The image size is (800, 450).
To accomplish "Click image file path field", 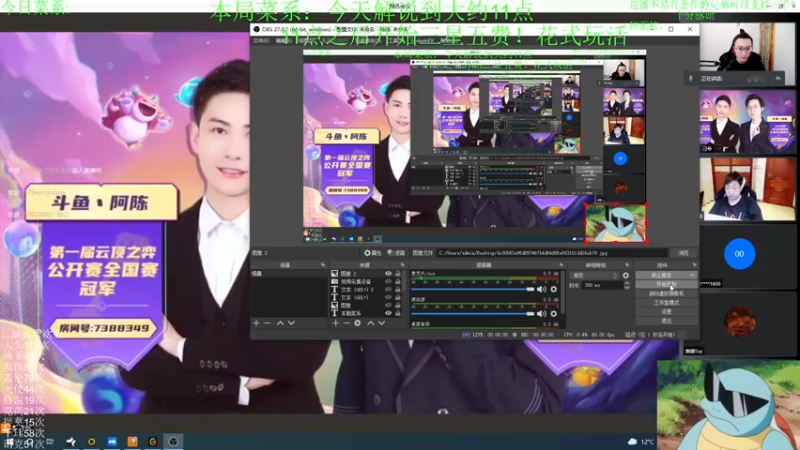I will click(552, 253).
